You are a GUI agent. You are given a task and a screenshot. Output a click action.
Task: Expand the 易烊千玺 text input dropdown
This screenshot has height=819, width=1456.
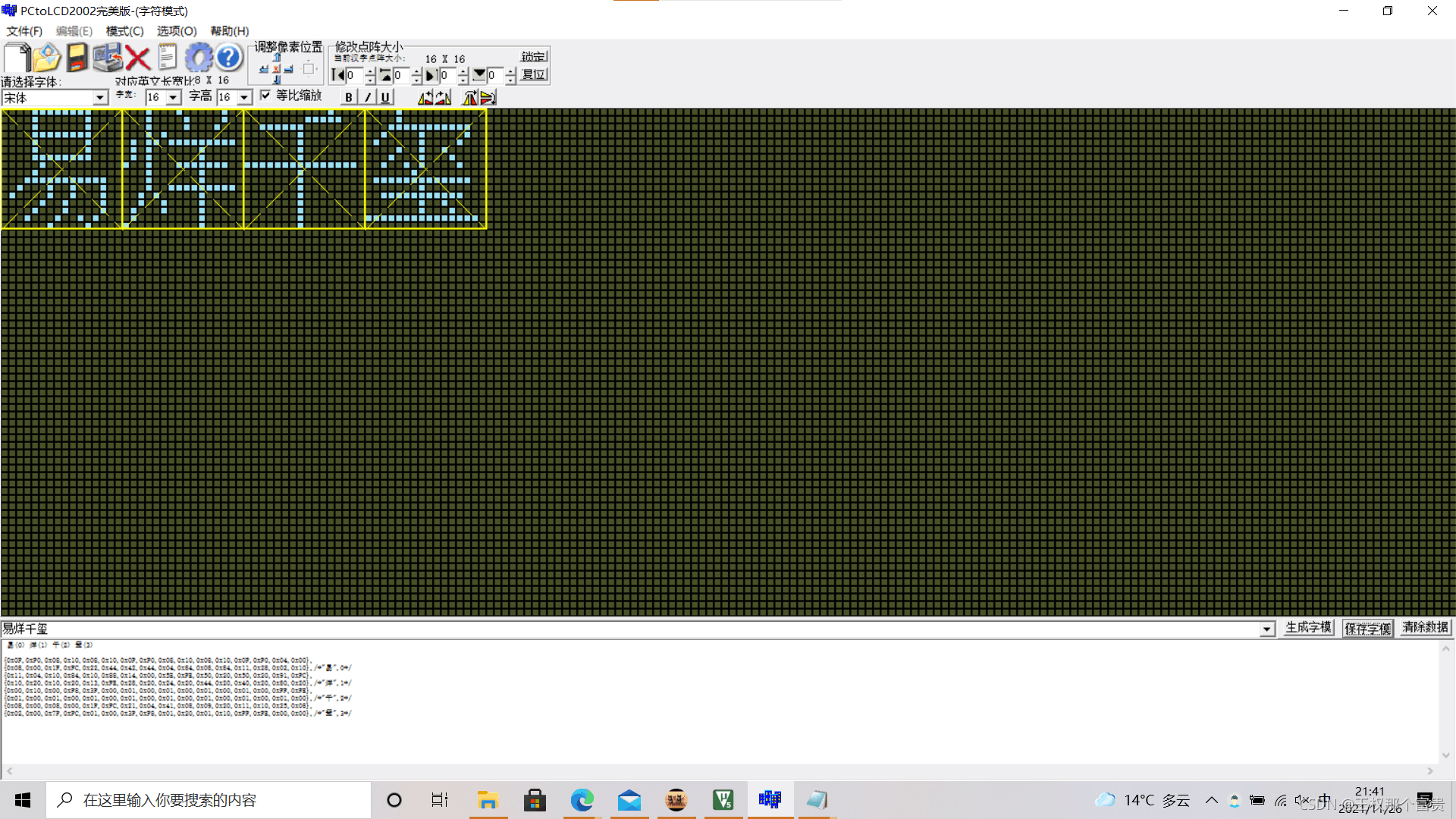tap(1266, 629)
